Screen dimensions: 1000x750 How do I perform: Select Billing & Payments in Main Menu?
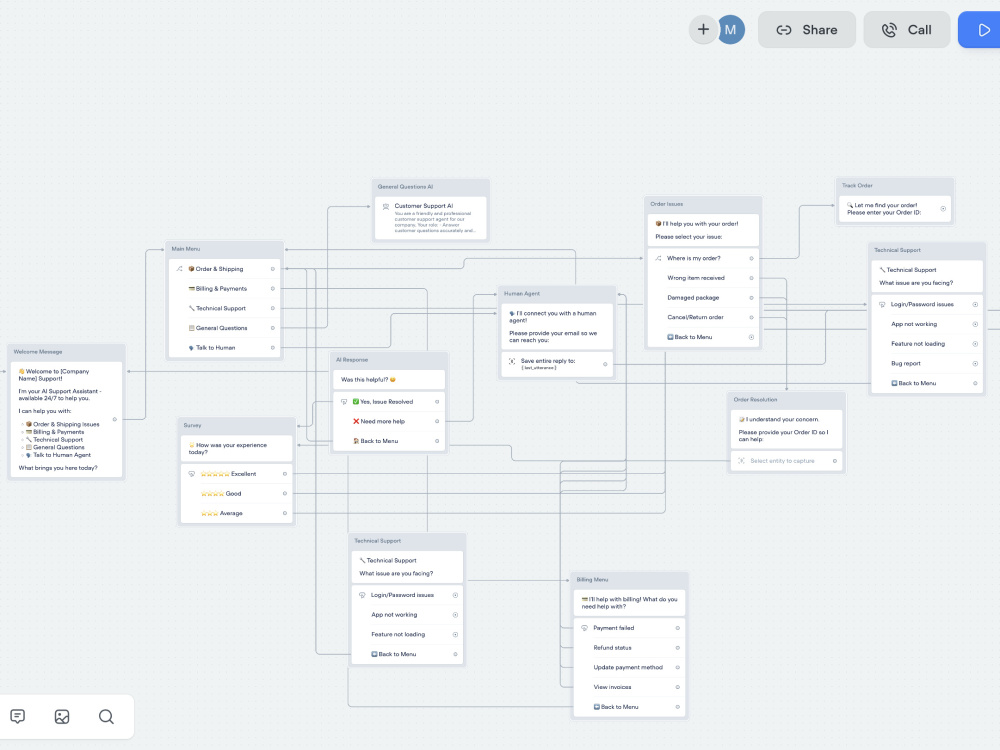point(225,288)
